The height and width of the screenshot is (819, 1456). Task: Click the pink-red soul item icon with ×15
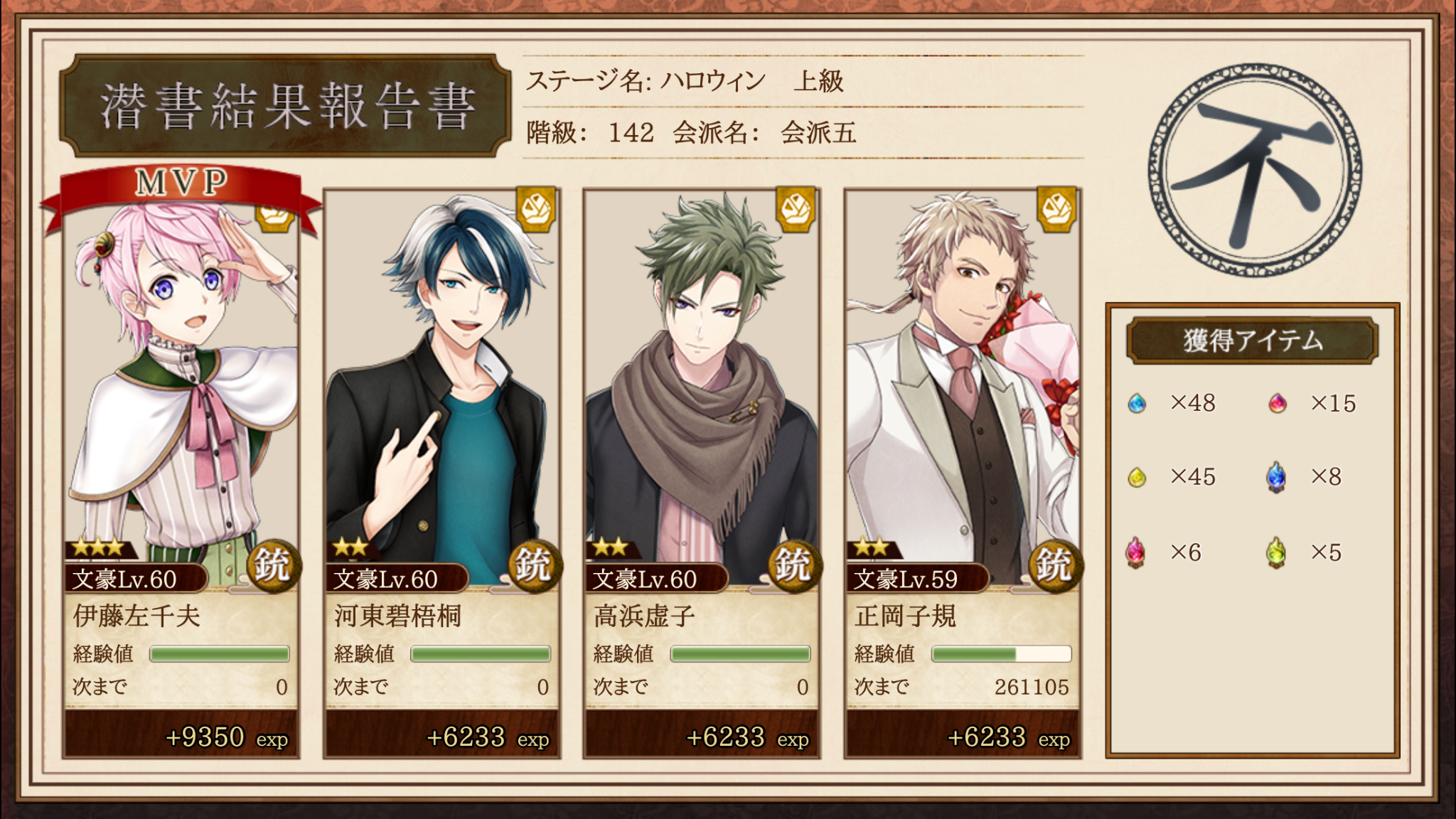(1278, 404)
